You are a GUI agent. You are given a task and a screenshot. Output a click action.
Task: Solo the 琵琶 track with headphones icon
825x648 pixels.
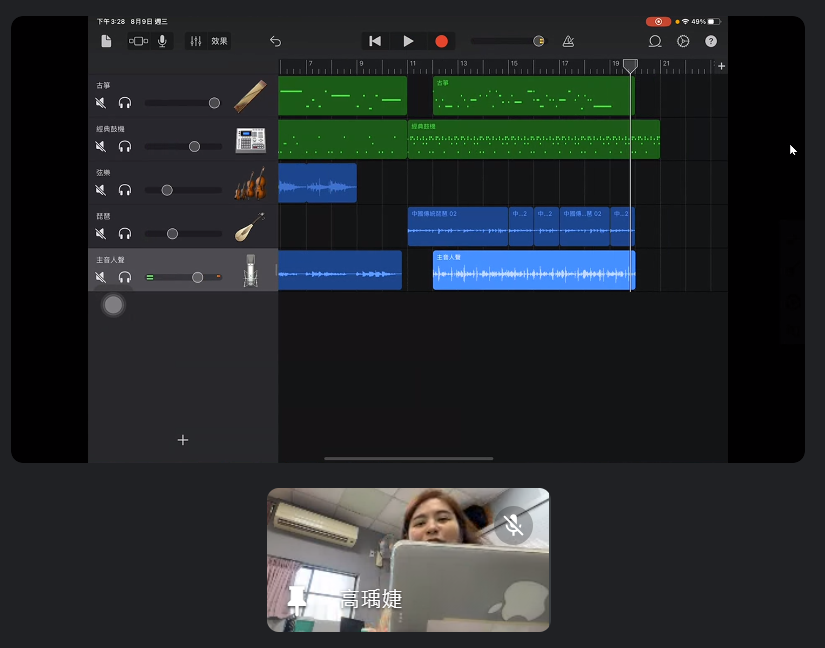coord(125,234)
